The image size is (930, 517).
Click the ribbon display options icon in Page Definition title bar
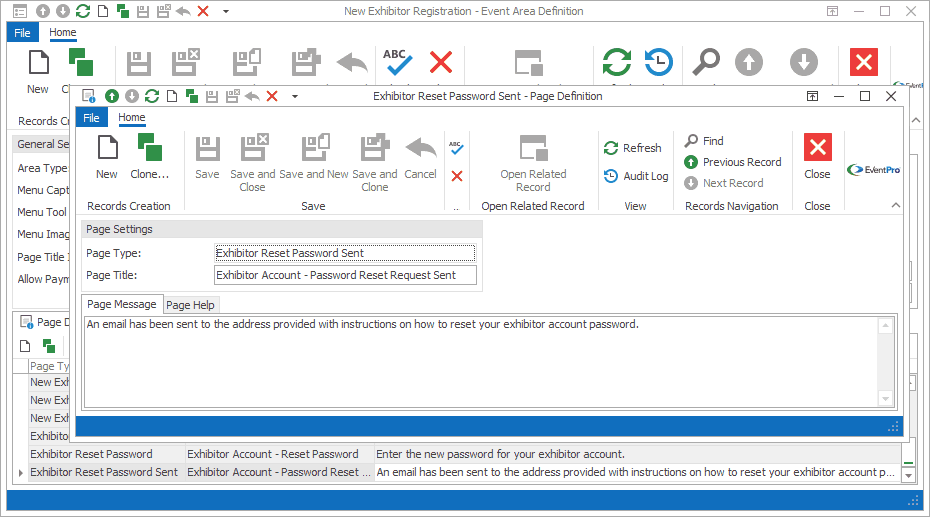tap(813, 96)
